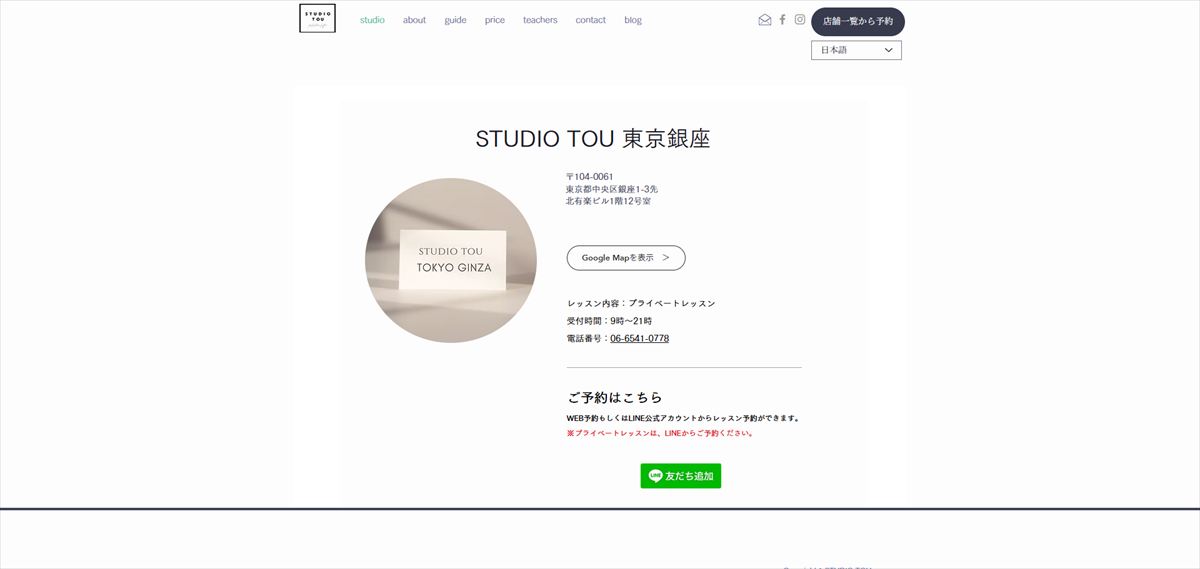The image size is (1200, 569).
Task: Click the LINE 友だち追加 button
Action: coord(681,476)
